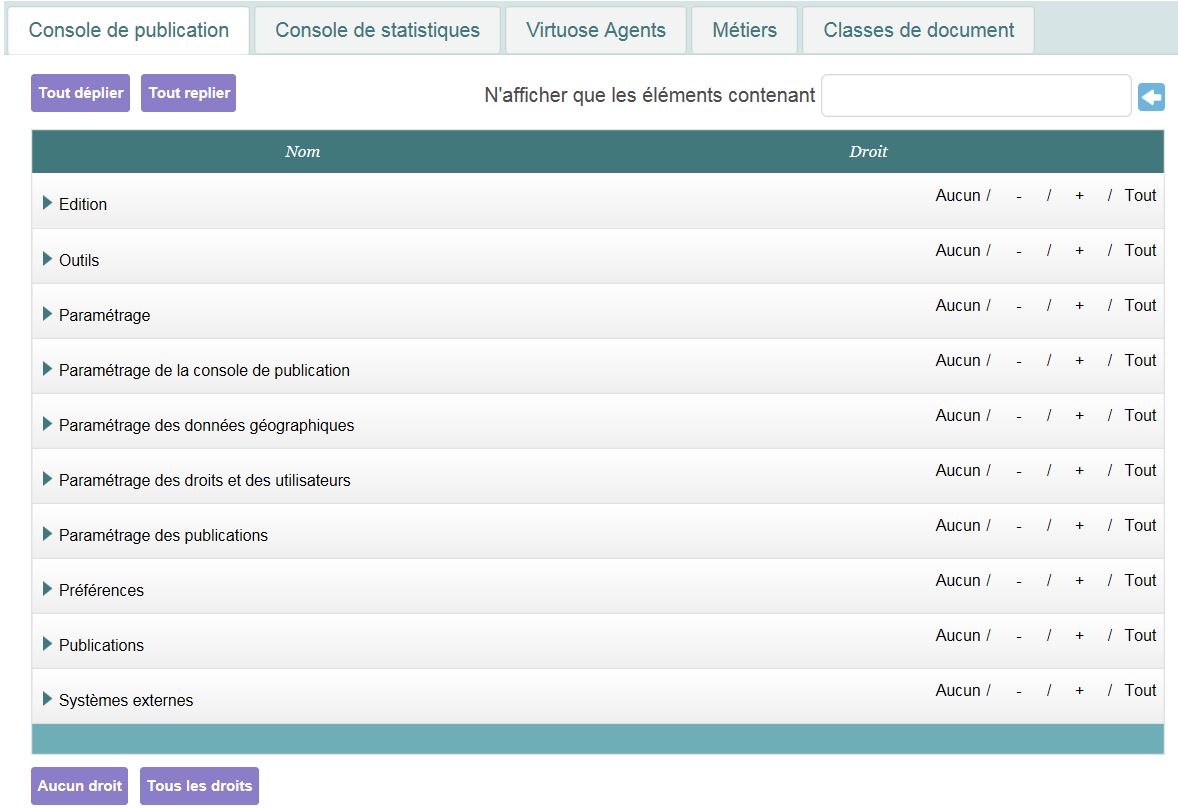Open the Métiers tab
The image size is (1178, 809).
coord(744,30)
